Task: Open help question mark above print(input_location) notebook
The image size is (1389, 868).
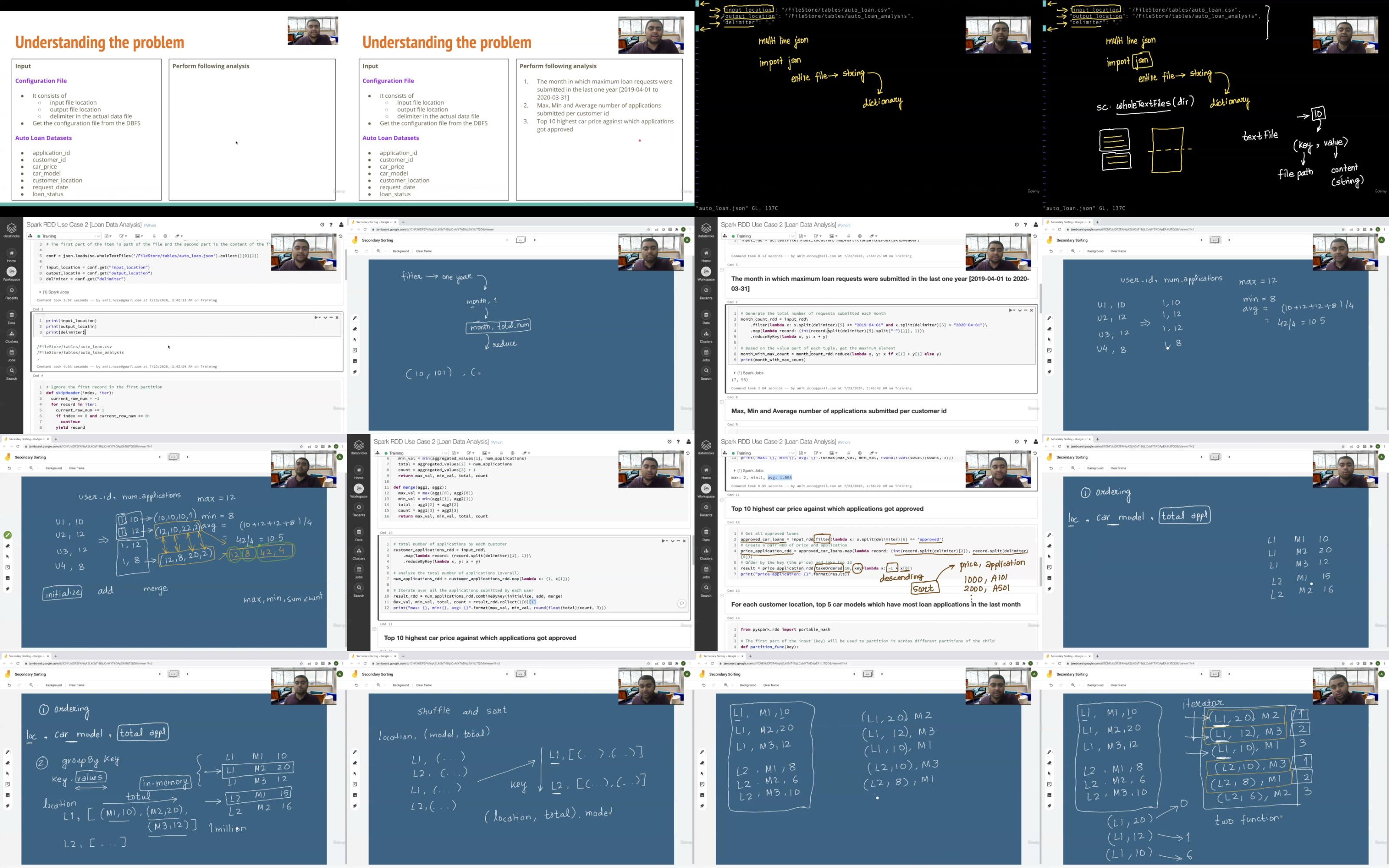Action: [x=331, y=224]
